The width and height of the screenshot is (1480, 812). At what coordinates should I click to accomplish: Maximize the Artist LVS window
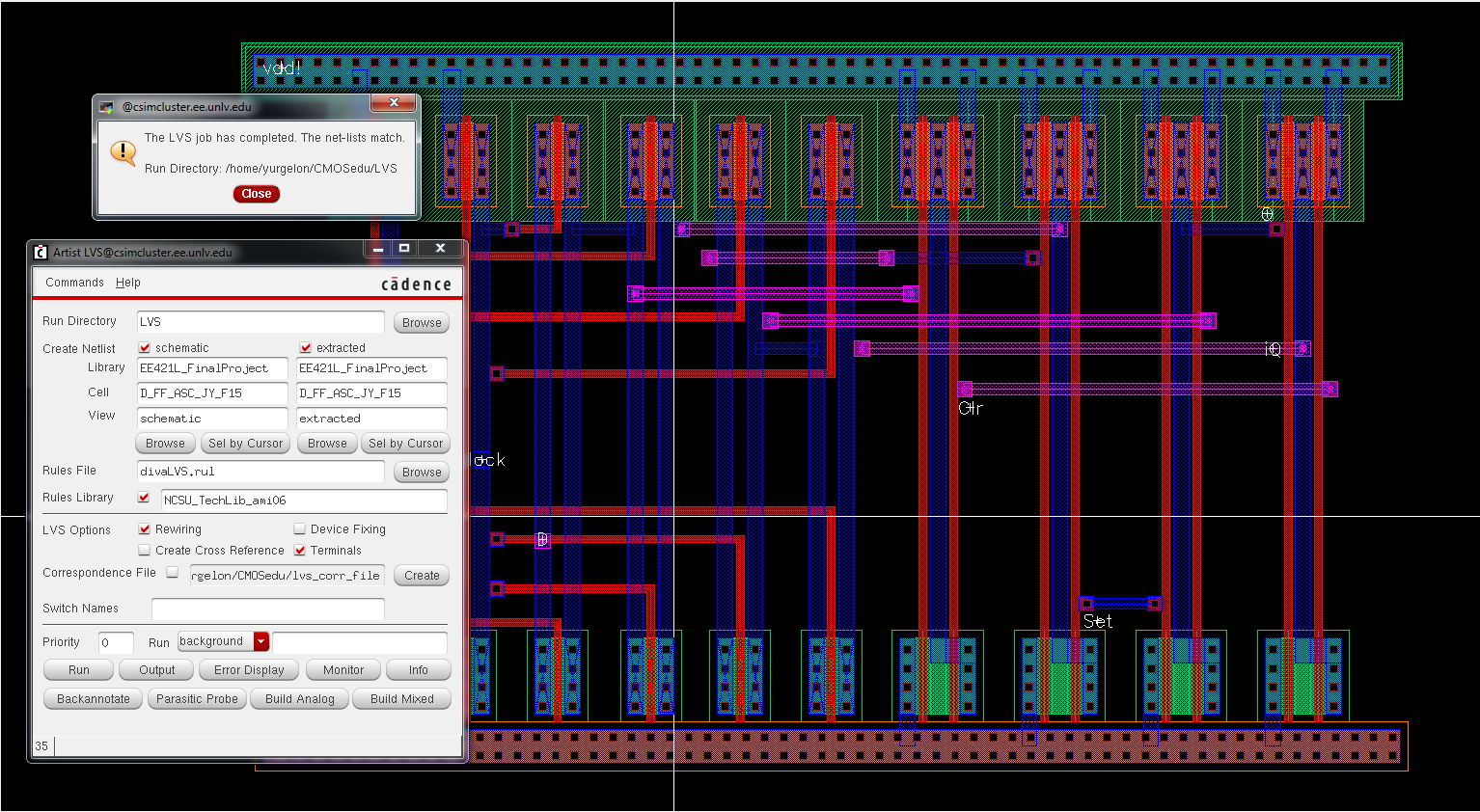point(404,249)
